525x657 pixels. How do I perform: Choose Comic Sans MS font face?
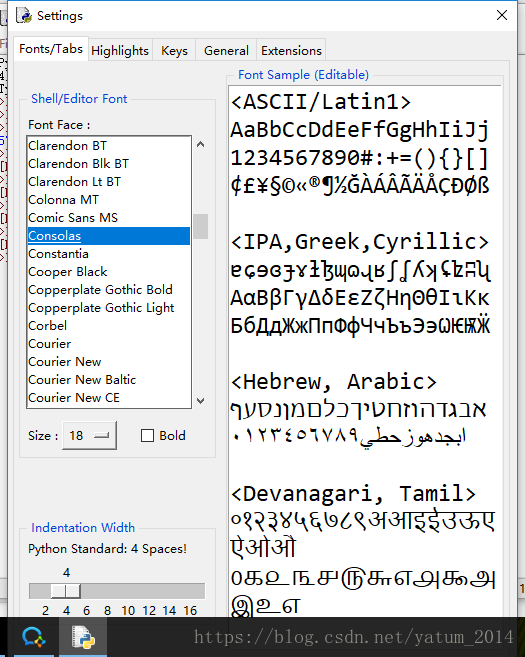coord(73,218)
